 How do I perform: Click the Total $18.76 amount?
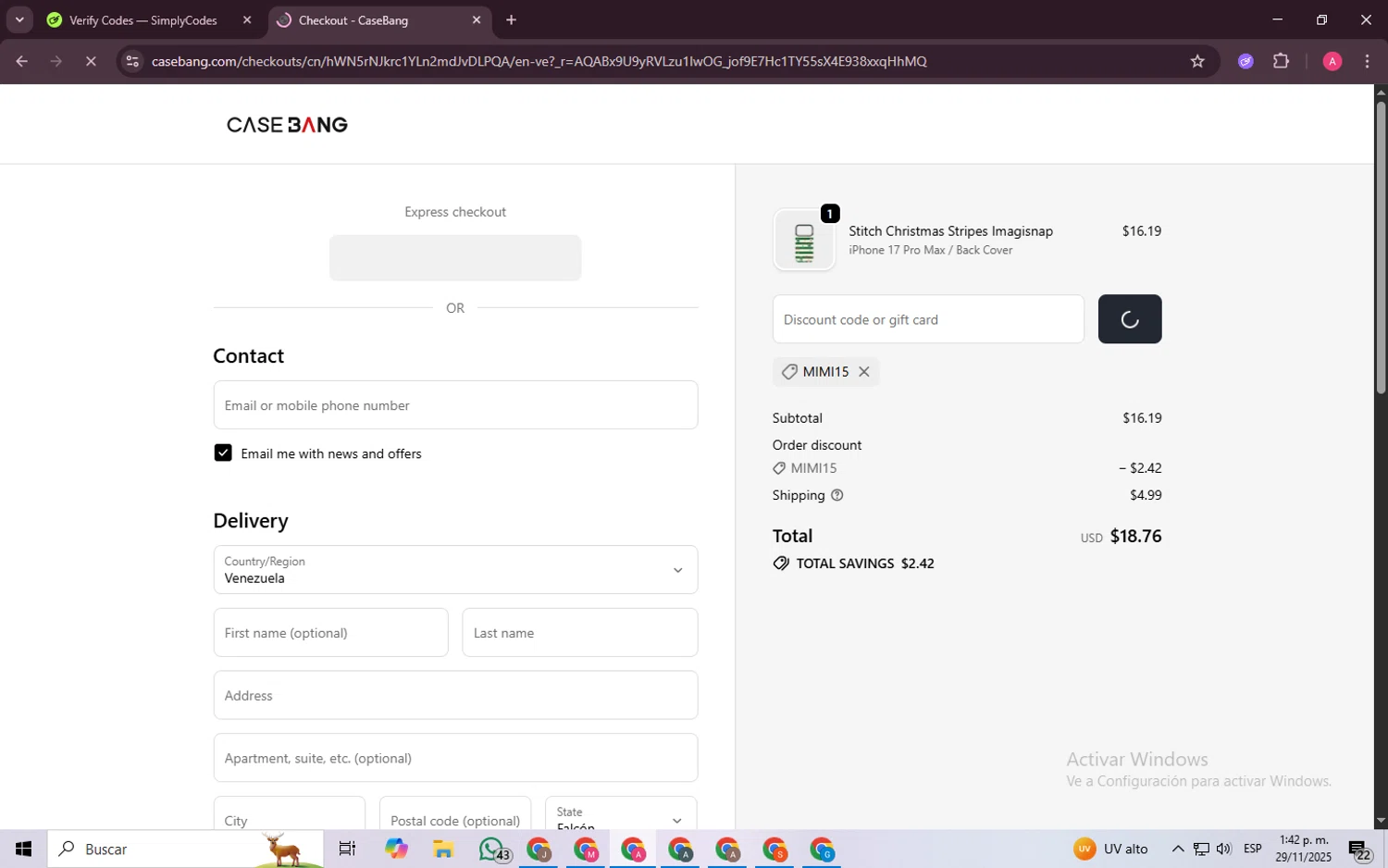[x=1135, y=537]
